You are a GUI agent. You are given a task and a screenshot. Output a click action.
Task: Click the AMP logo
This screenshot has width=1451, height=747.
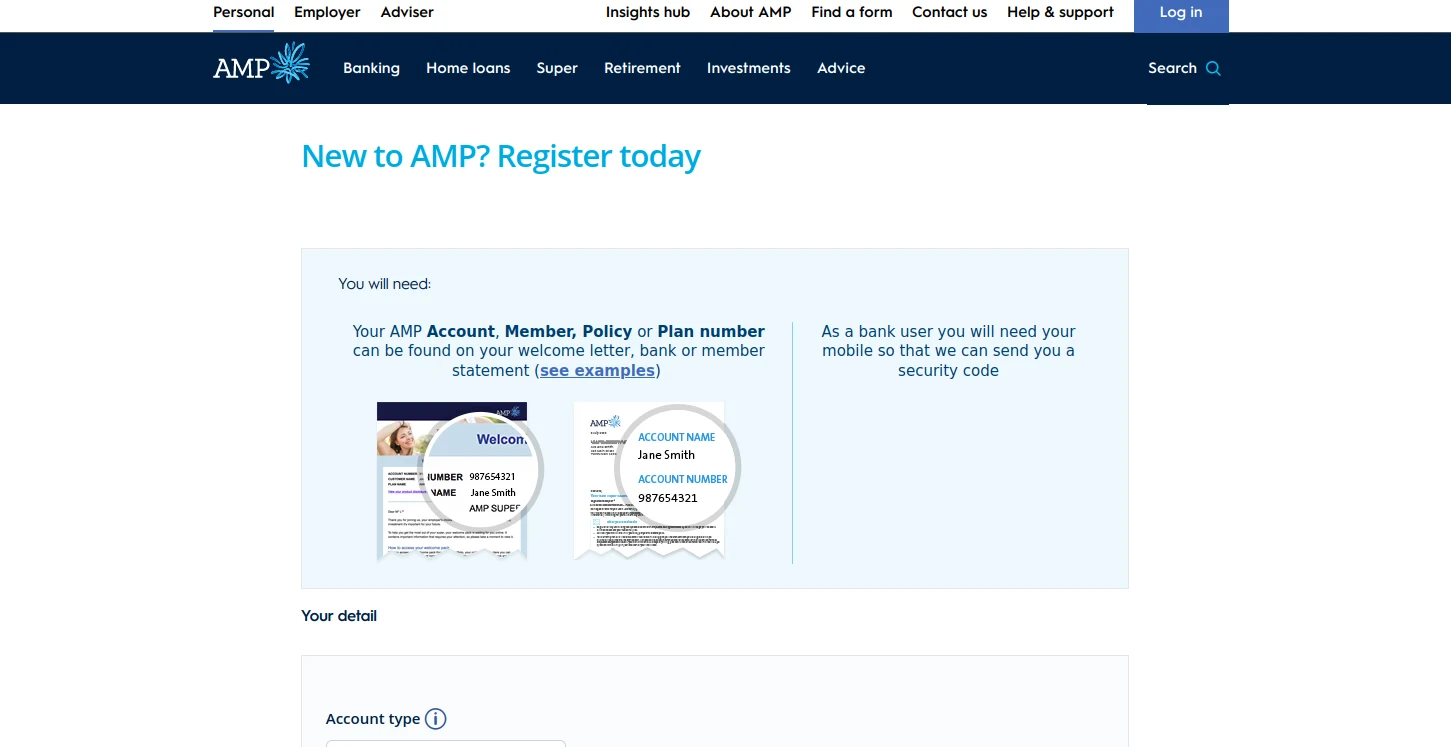(x=261, y=63)
